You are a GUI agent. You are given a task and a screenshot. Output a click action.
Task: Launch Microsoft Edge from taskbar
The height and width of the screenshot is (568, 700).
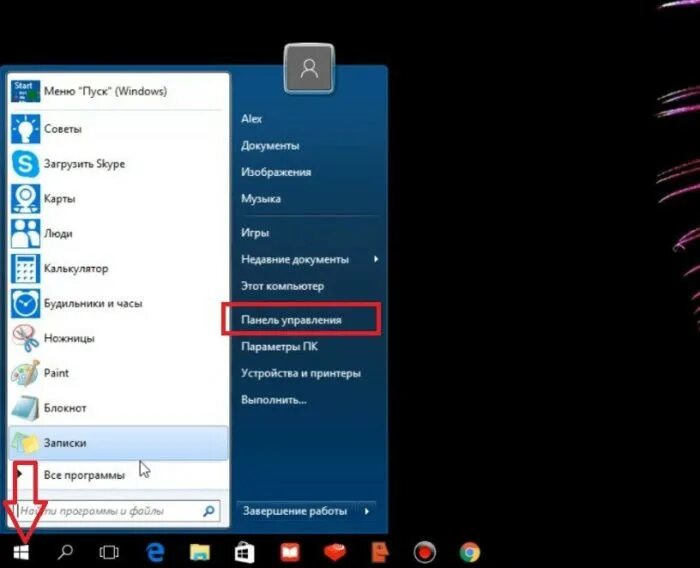click(155, 552)
